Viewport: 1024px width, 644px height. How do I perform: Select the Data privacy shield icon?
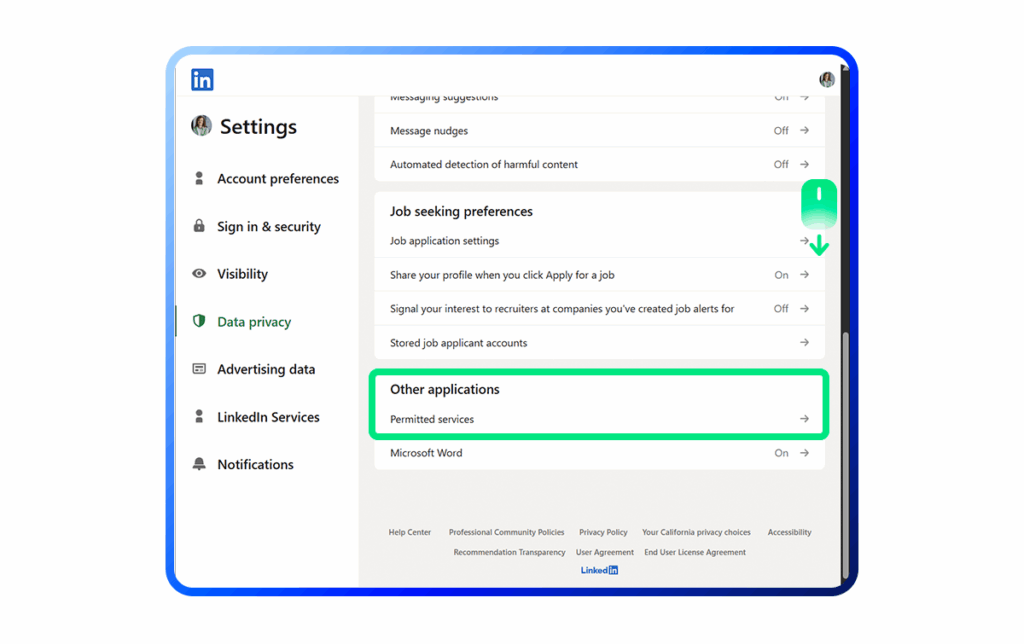point(200,321)
